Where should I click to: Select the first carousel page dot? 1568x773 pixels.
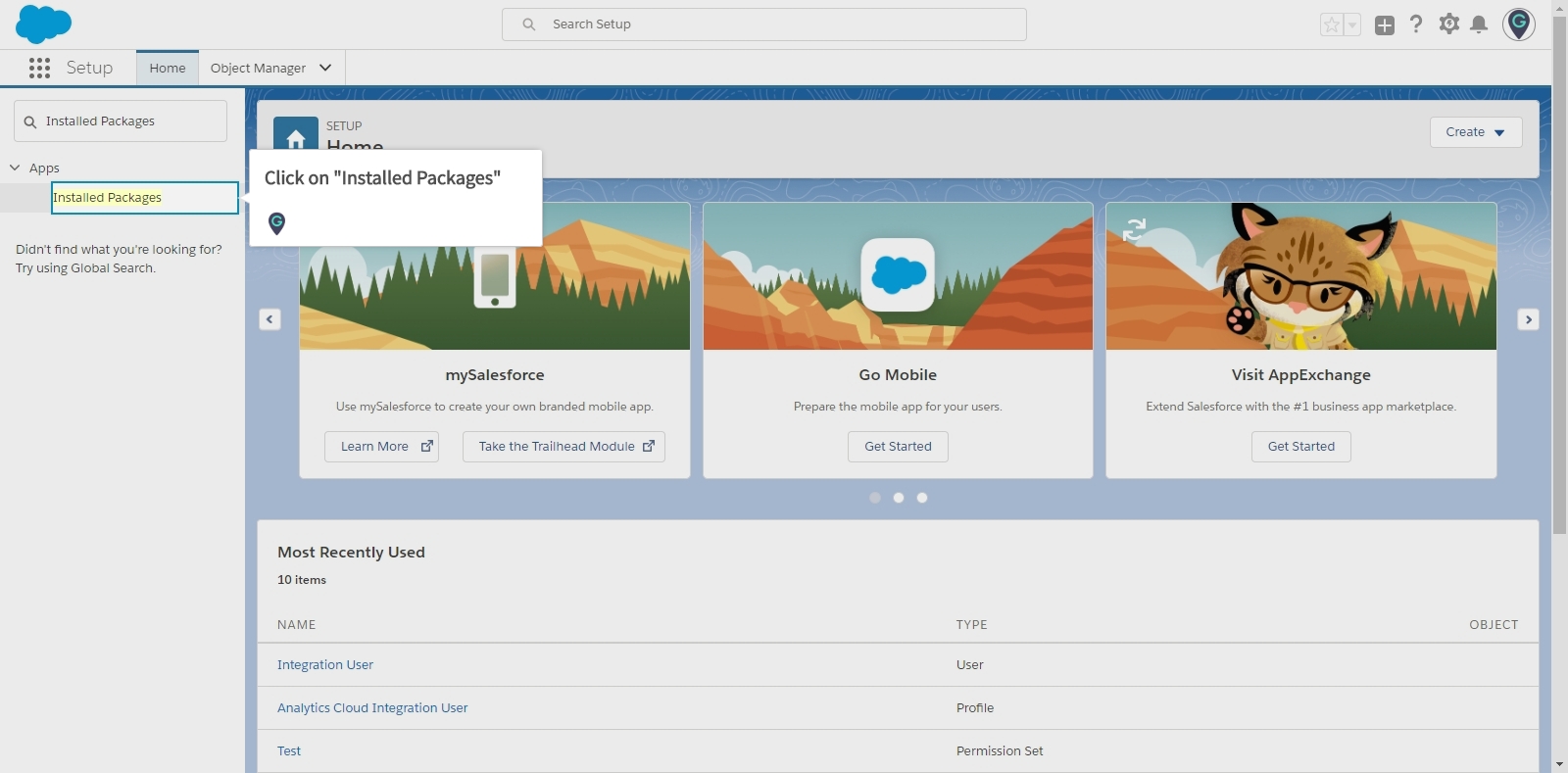click(x=875, y=498)
